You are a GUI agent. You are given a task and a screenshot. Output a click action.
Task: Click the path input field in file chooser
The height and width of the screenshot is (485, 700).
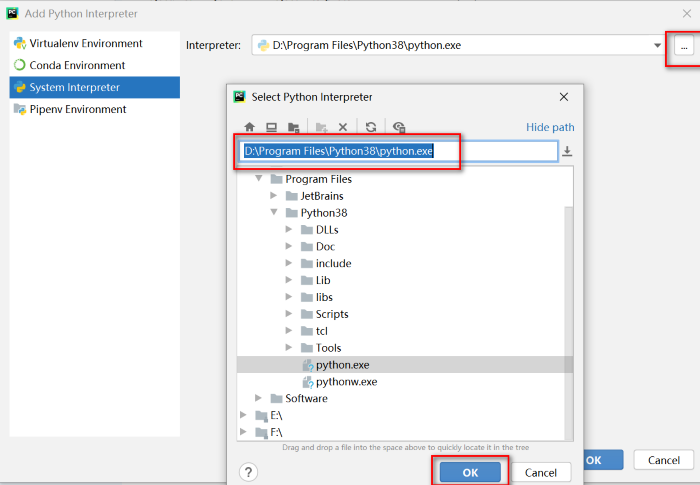(x=399, y=151)
